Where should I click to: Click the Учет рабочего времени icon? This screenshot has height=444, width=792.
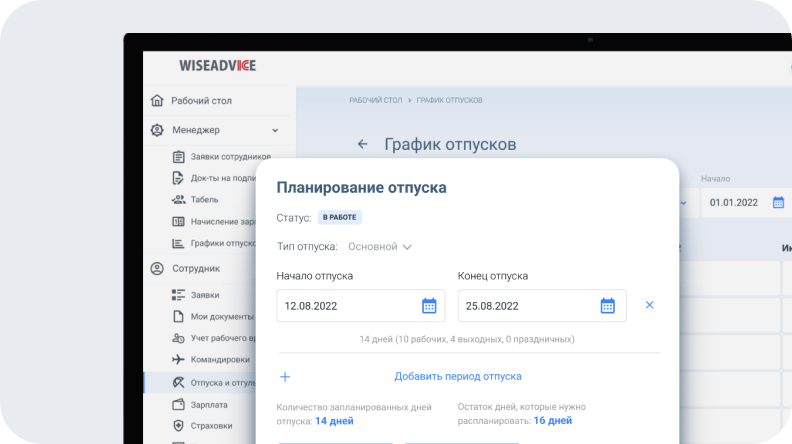[x=178, y=338]
